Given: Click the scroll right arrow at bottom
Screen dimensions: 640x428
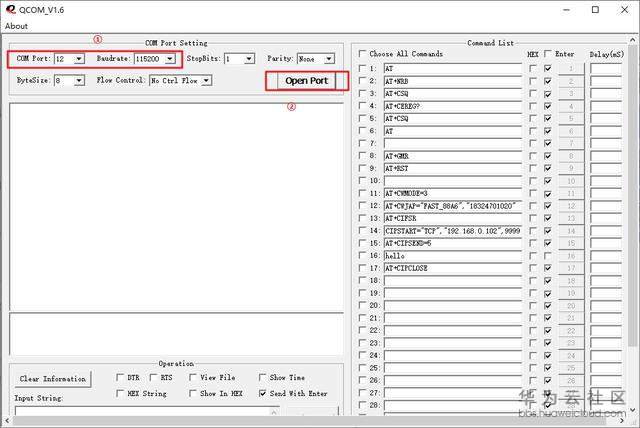Looking at the screenshot, I should 622,420.
